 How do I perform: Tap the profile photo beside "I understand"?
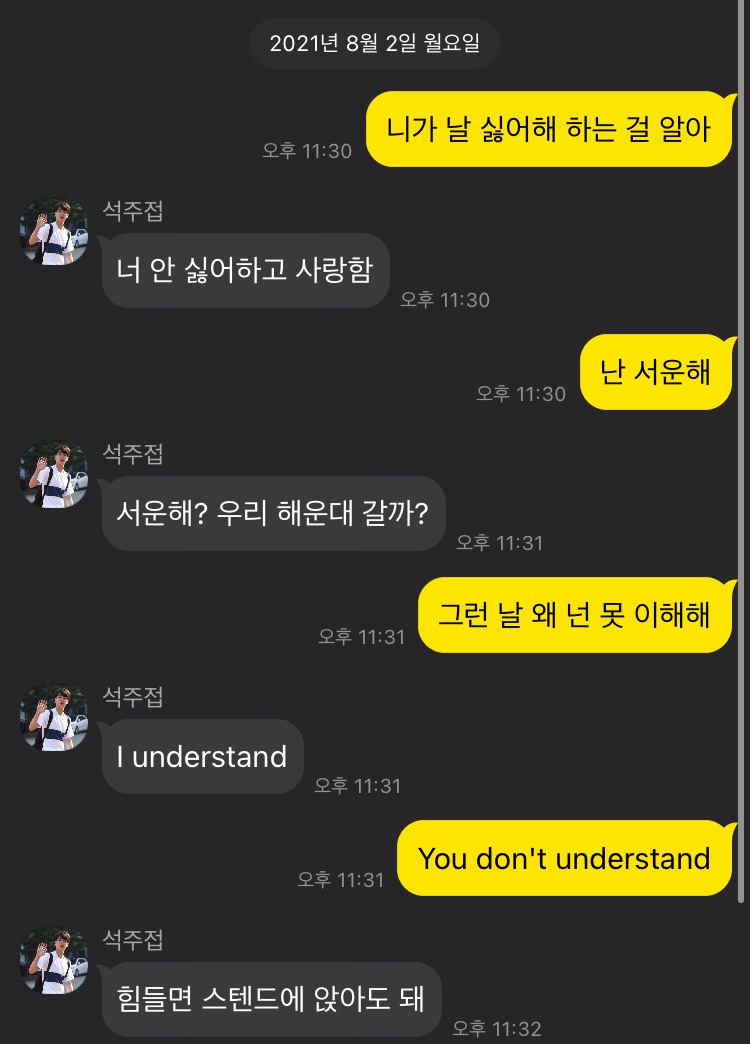pyautogui.click(x=54, y=717)
